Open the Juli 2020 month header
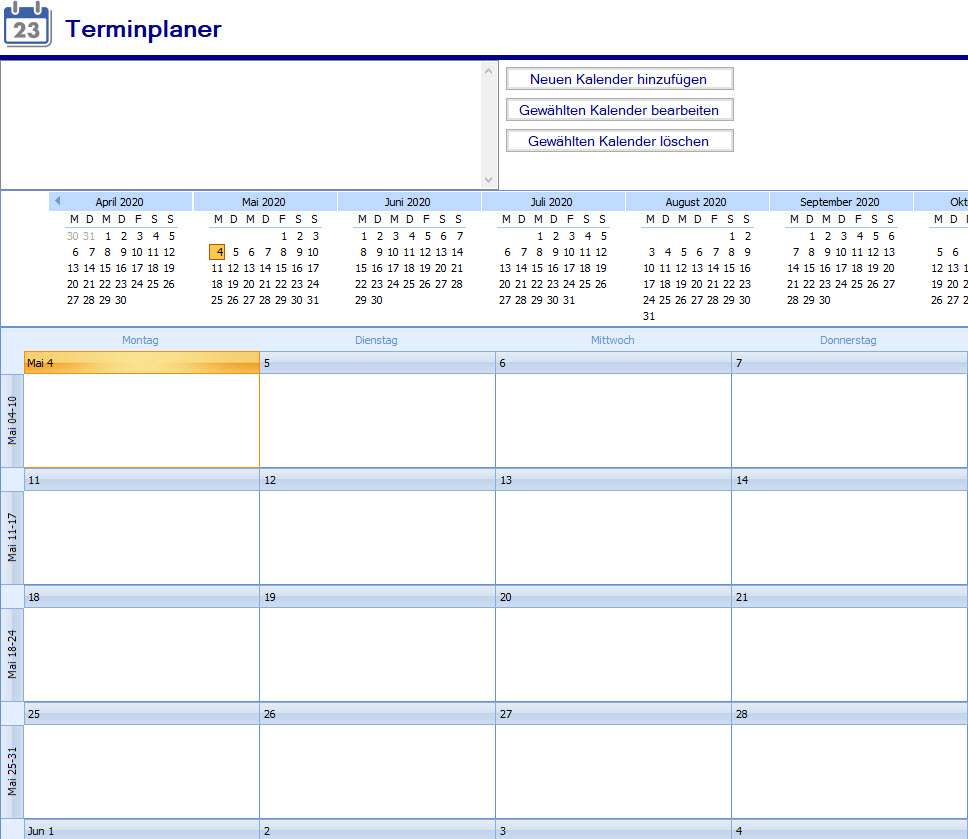 (x=551, y=202)
